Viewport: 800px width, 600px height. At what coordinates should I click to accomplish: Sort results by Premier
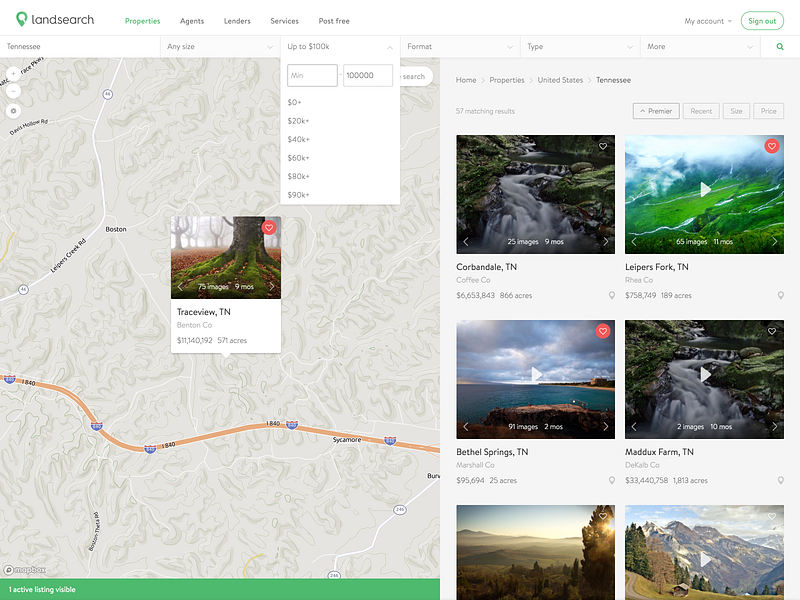point(656,111)
